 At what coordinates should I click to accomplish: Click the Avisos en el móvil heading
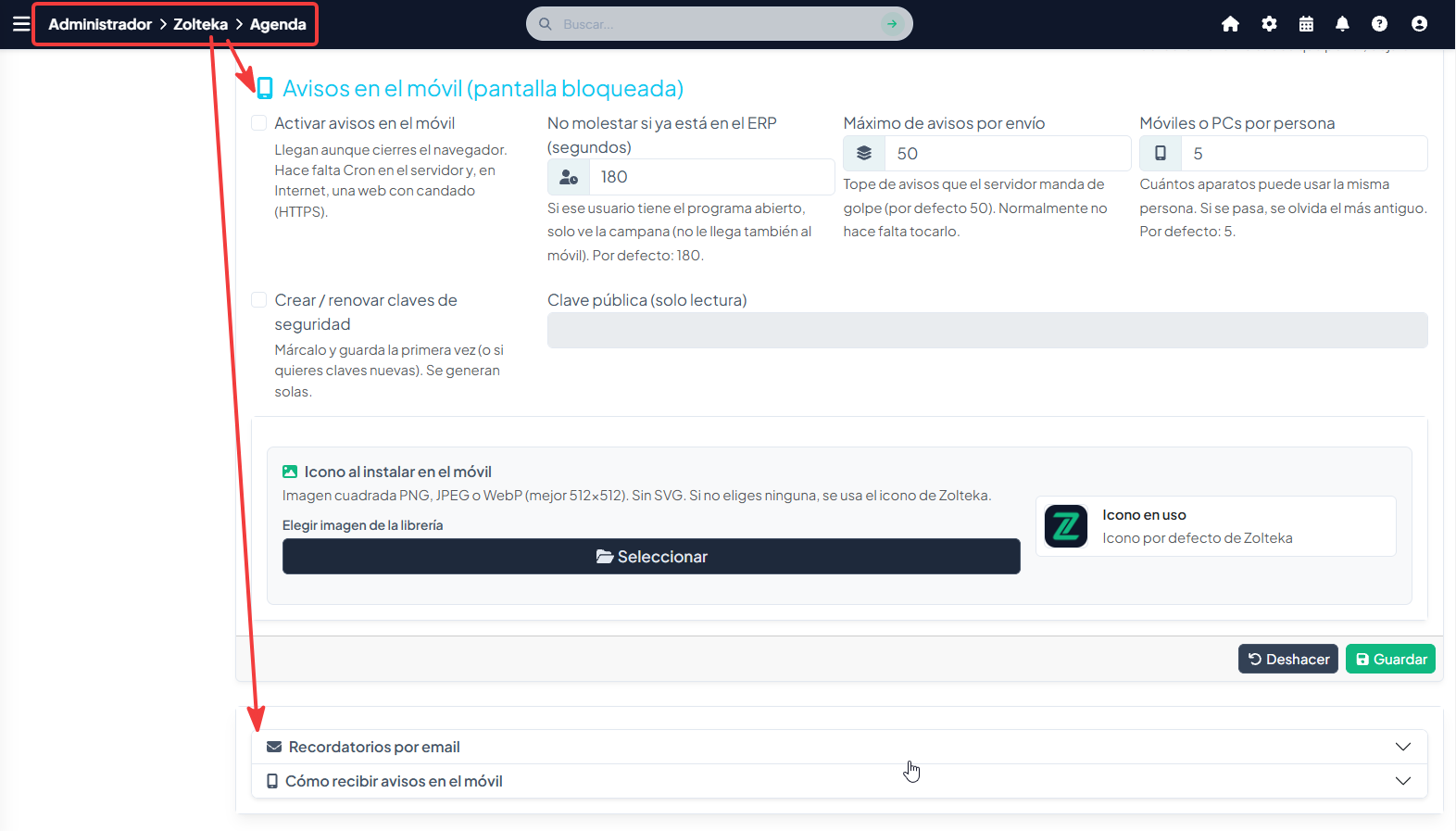click(x=483, y=88)
